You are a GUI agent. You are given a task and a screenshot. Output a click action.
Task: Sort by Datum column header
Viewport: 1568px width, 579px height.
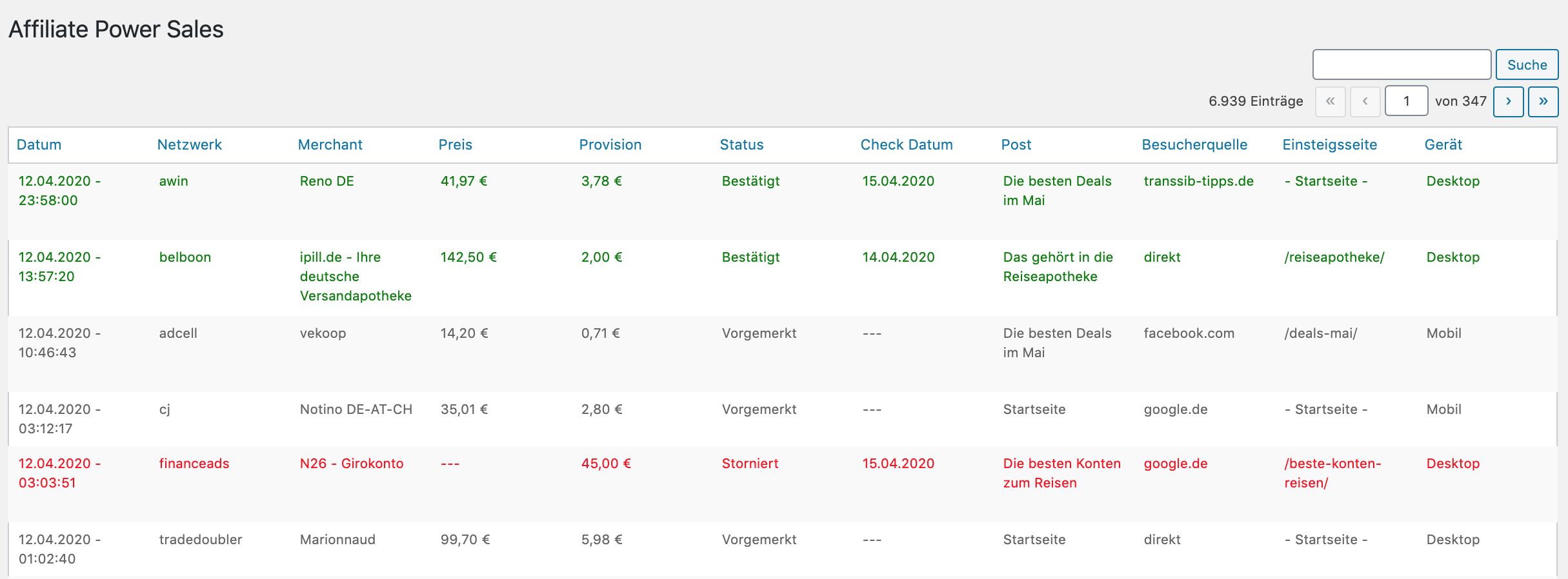[x=39, y=144]
